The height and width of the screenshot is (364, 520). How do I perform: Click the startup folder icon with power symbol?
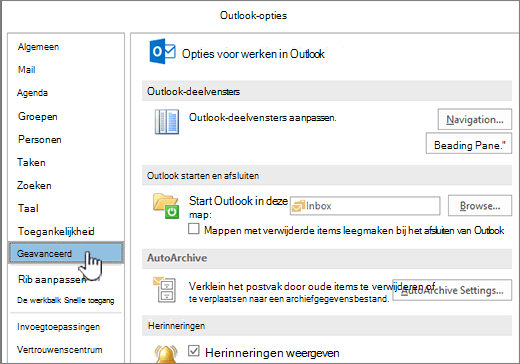point(166,206)
